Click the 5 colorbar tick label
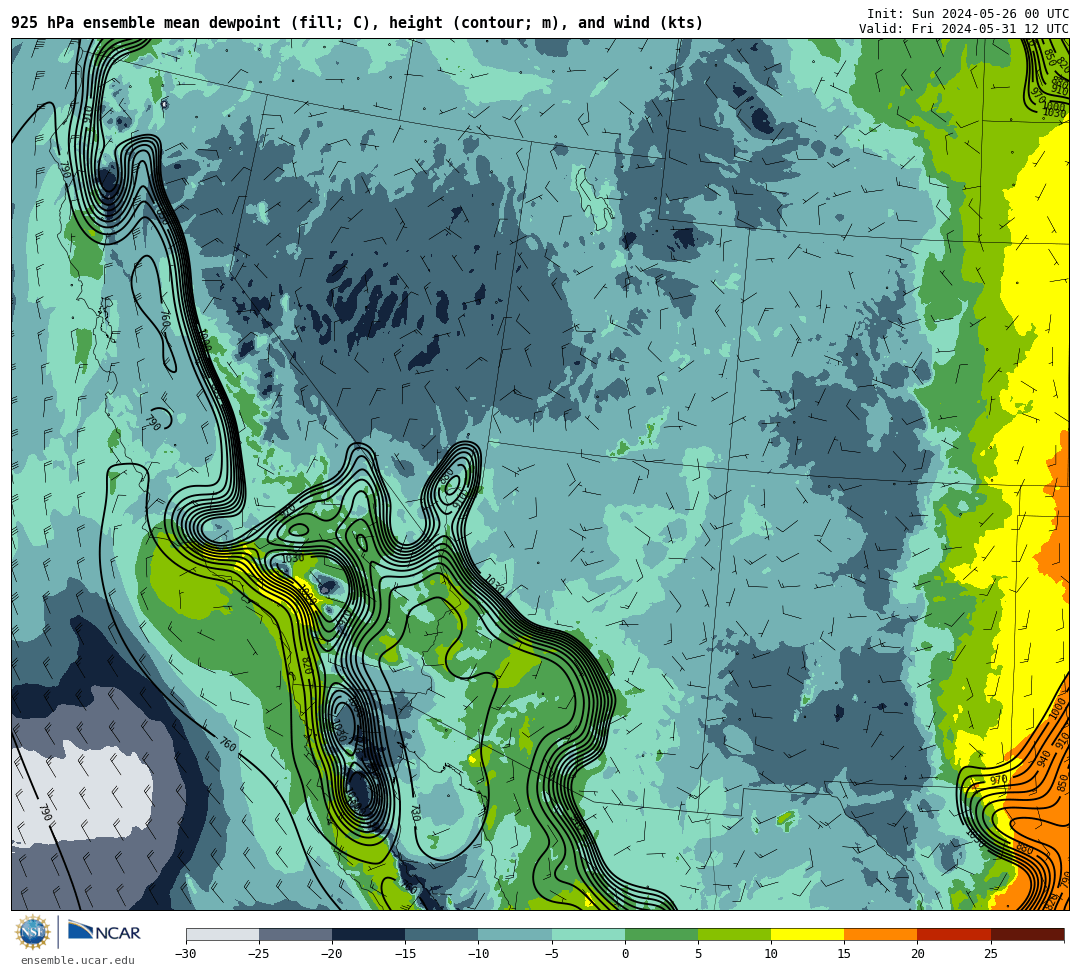This screenshot has width=1080, height=973. [x=698, y=954]
